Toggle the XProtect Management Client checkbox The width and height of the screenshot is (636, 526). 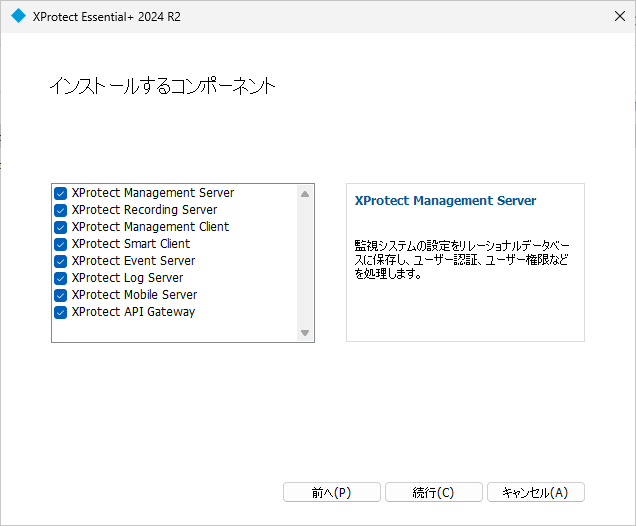point(60,228)
